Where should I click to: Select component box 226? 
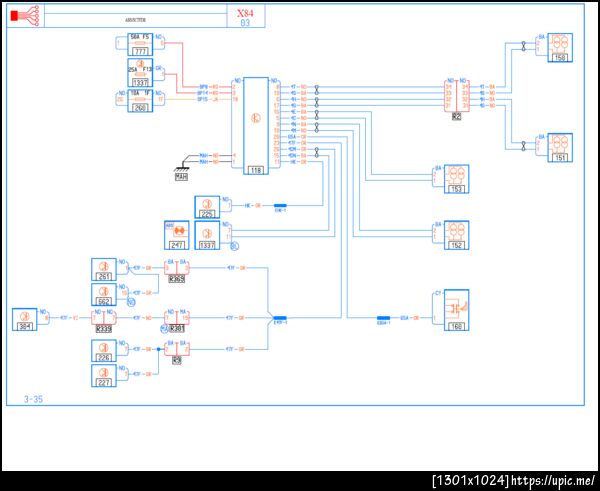click(x=104, y=351)
